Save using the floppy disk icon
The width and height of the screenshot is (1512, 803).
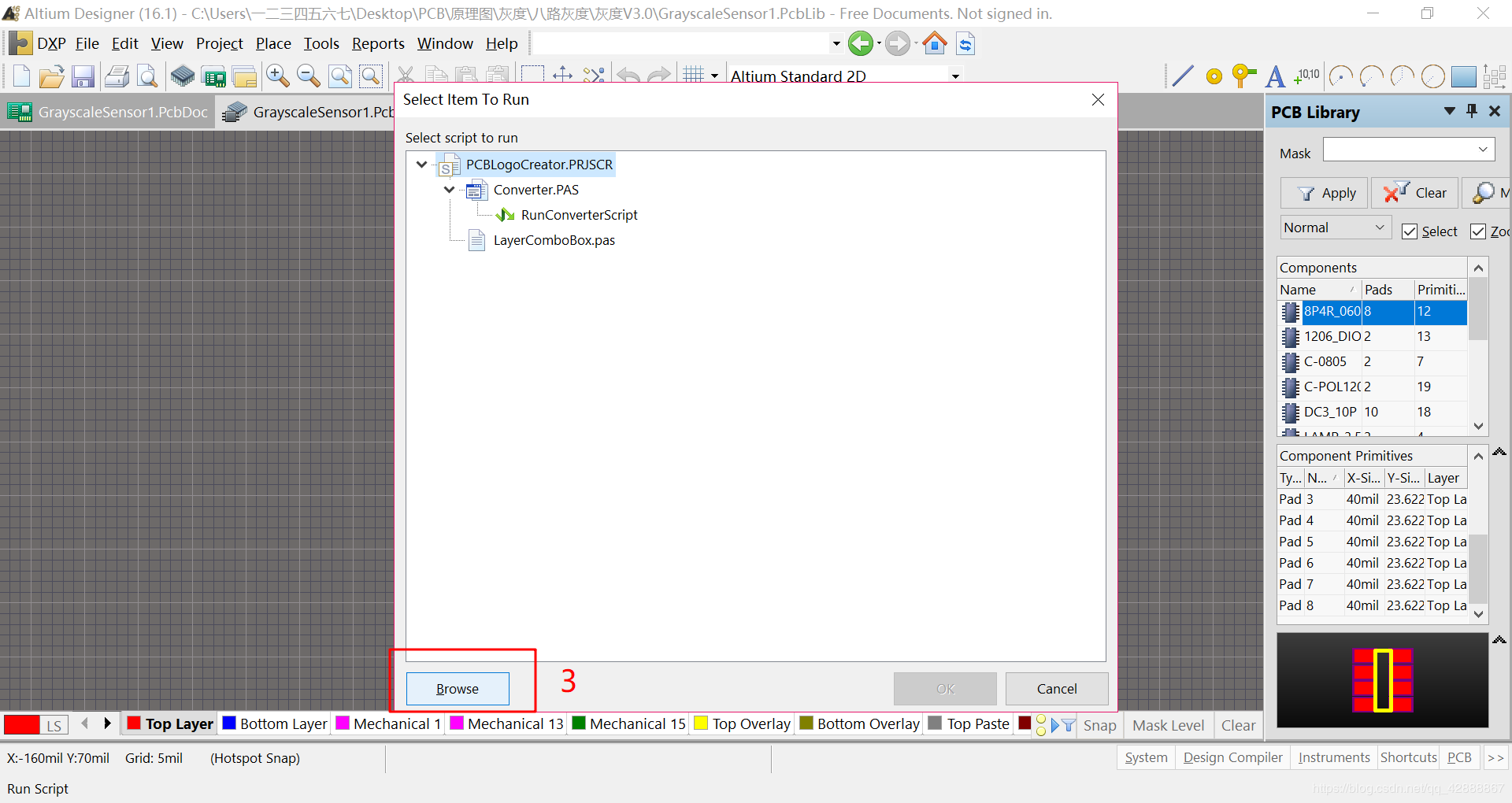click(83, 76)
